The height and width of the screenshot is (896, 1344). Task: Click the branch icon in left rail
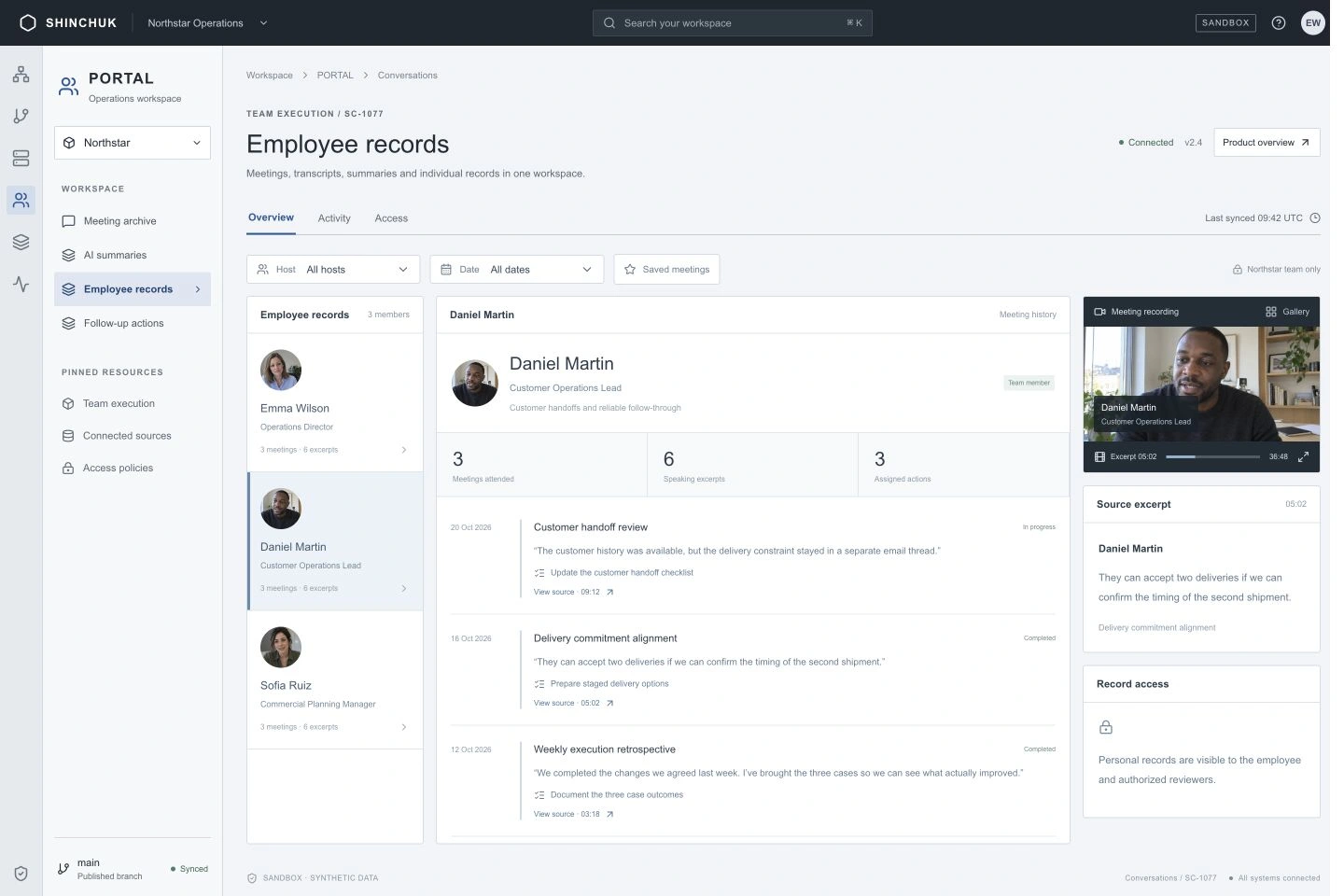tap(21, 117)
